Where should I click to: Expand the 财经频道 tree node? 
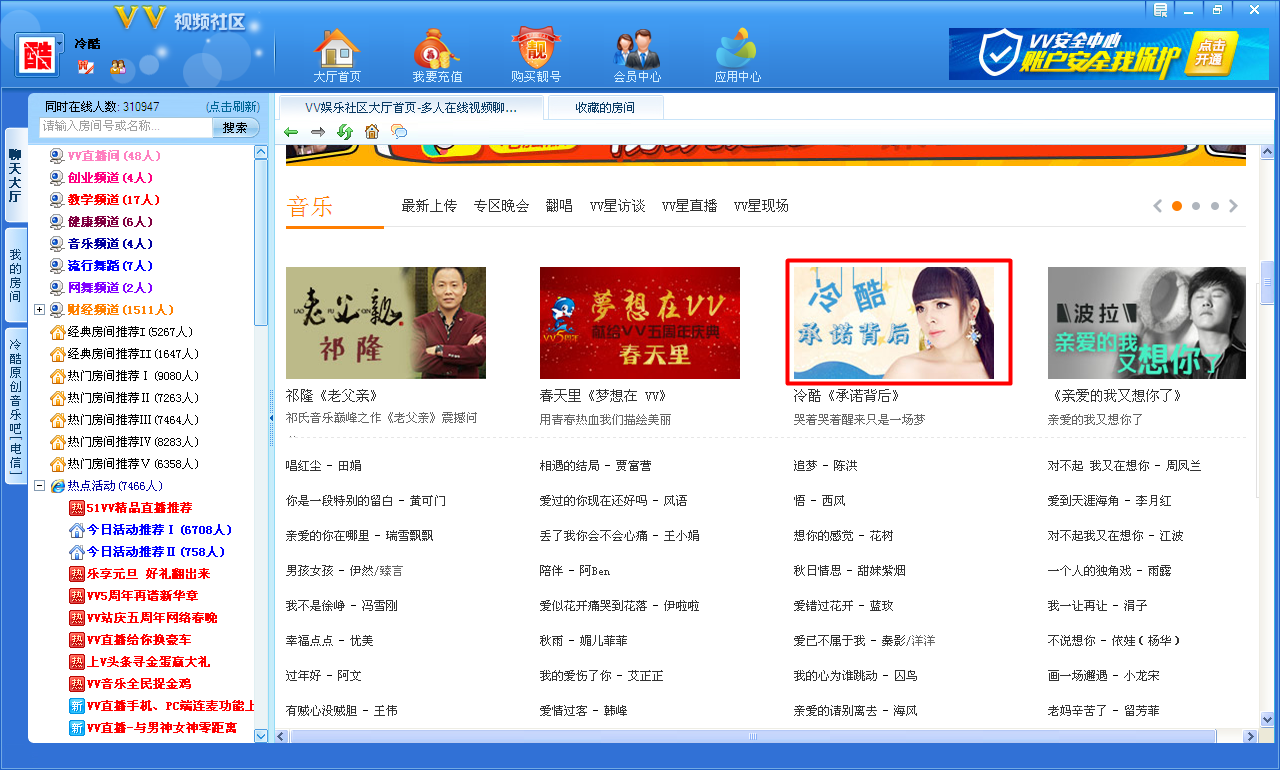click(x=40, y=310)
